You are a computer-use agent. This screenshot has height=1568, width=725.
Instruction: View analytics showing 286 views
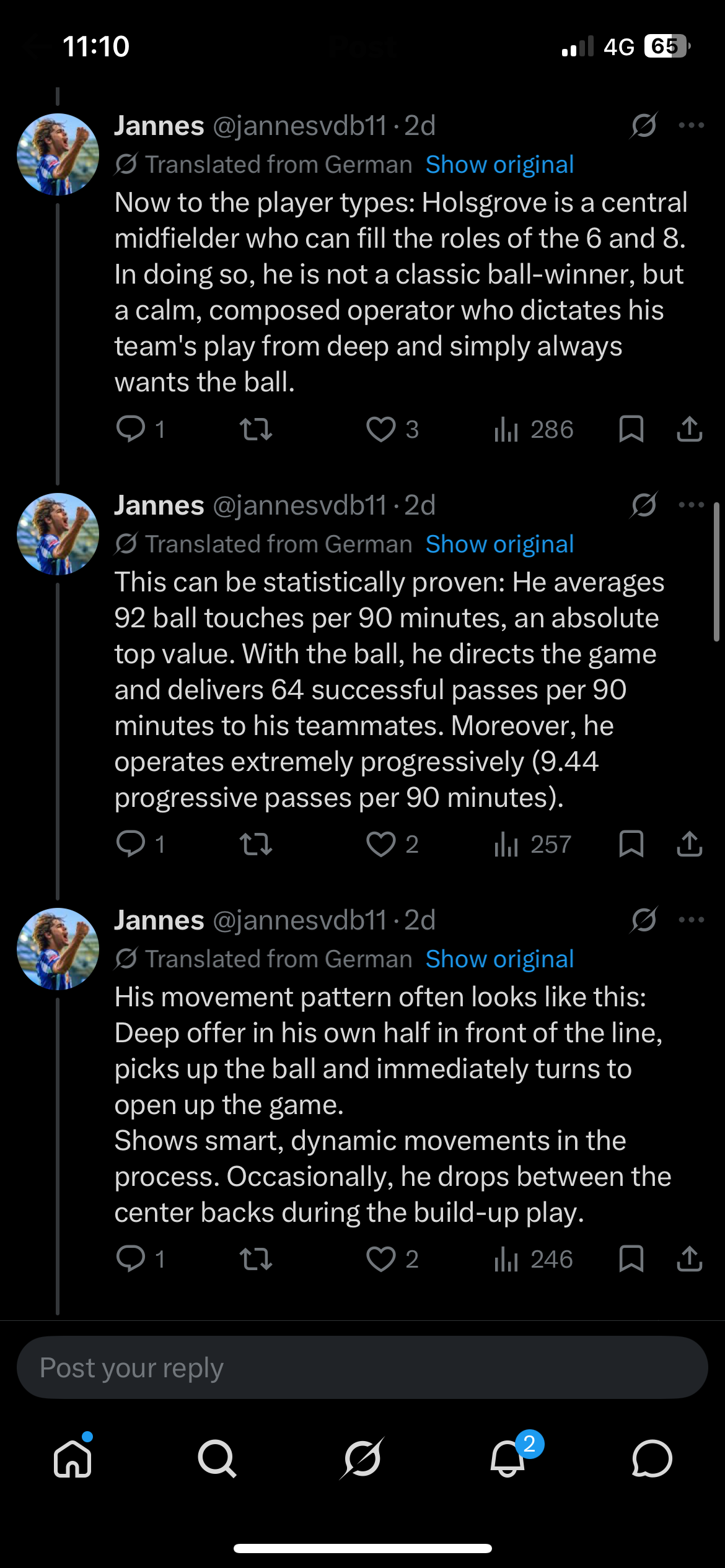click(534, 429)
